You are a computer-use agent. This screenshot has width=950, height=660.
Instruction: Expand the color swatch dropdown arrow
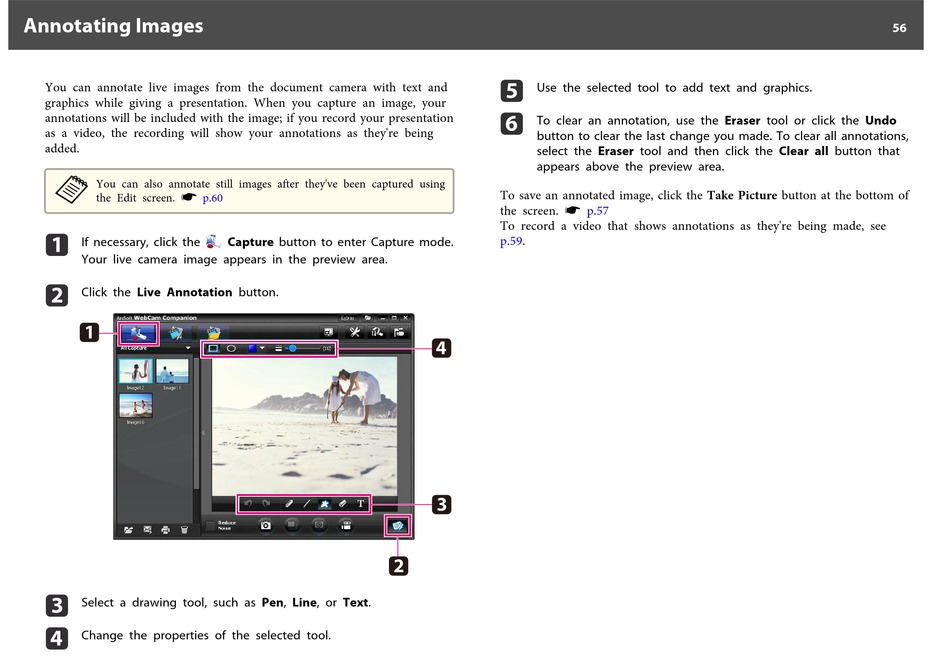point(262,348)
